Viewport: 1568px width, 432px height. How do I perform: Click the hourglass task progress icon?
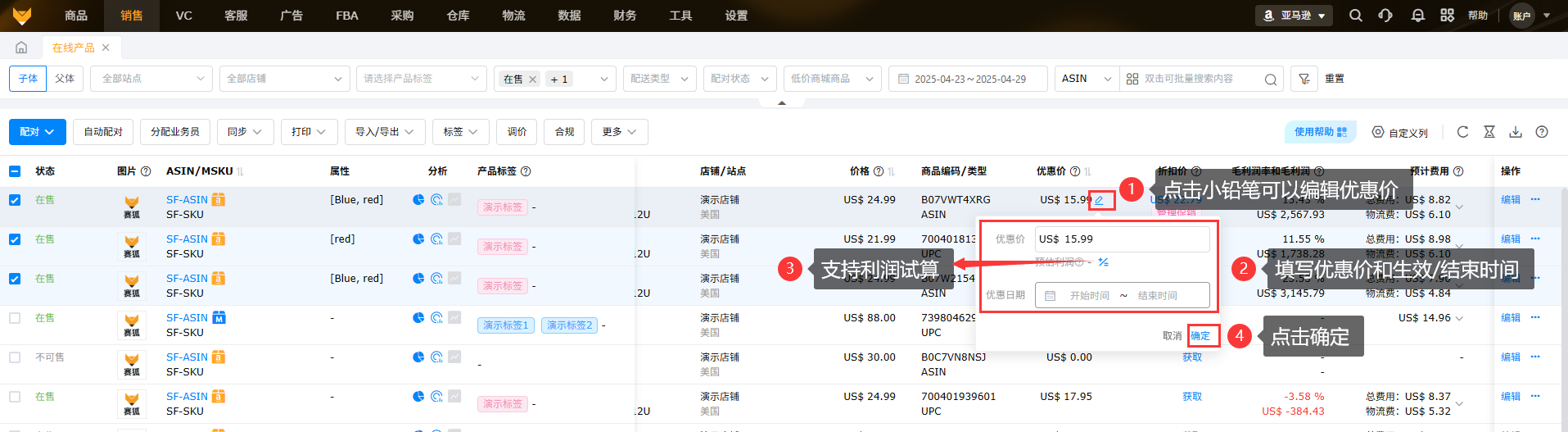(x=1489, y=132)
